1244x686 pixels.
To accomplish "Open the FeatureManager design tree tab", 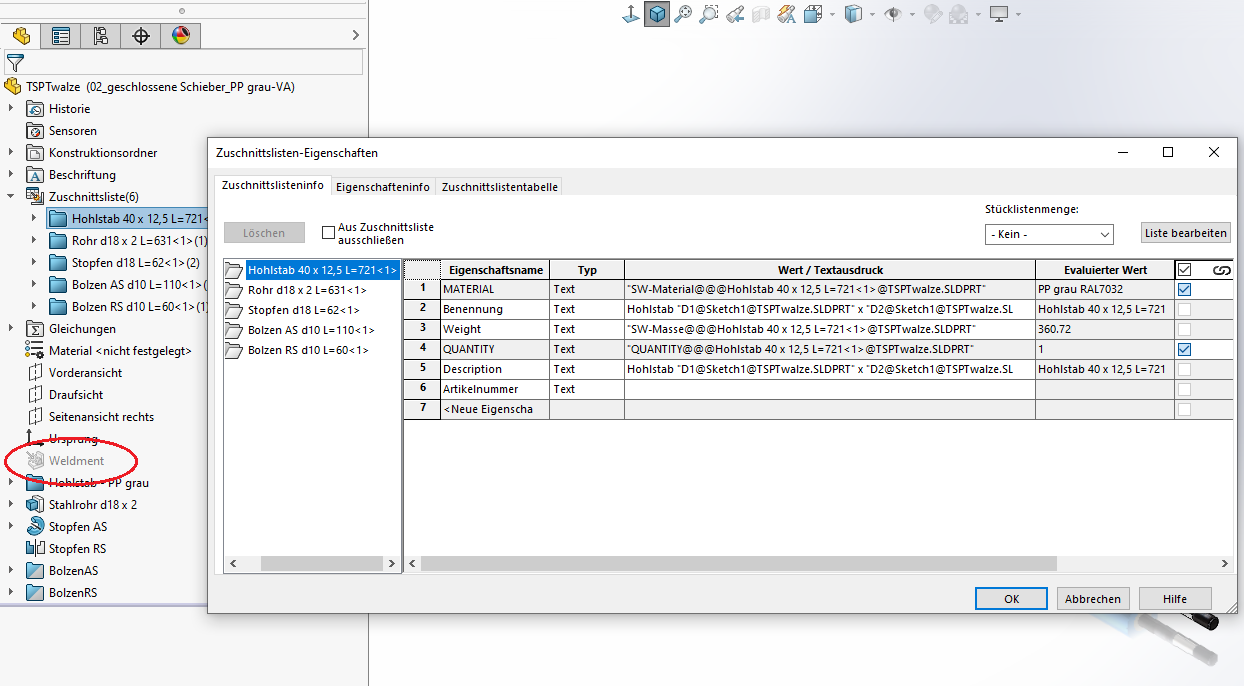I will pyautogui.click(x=20, y=36).
